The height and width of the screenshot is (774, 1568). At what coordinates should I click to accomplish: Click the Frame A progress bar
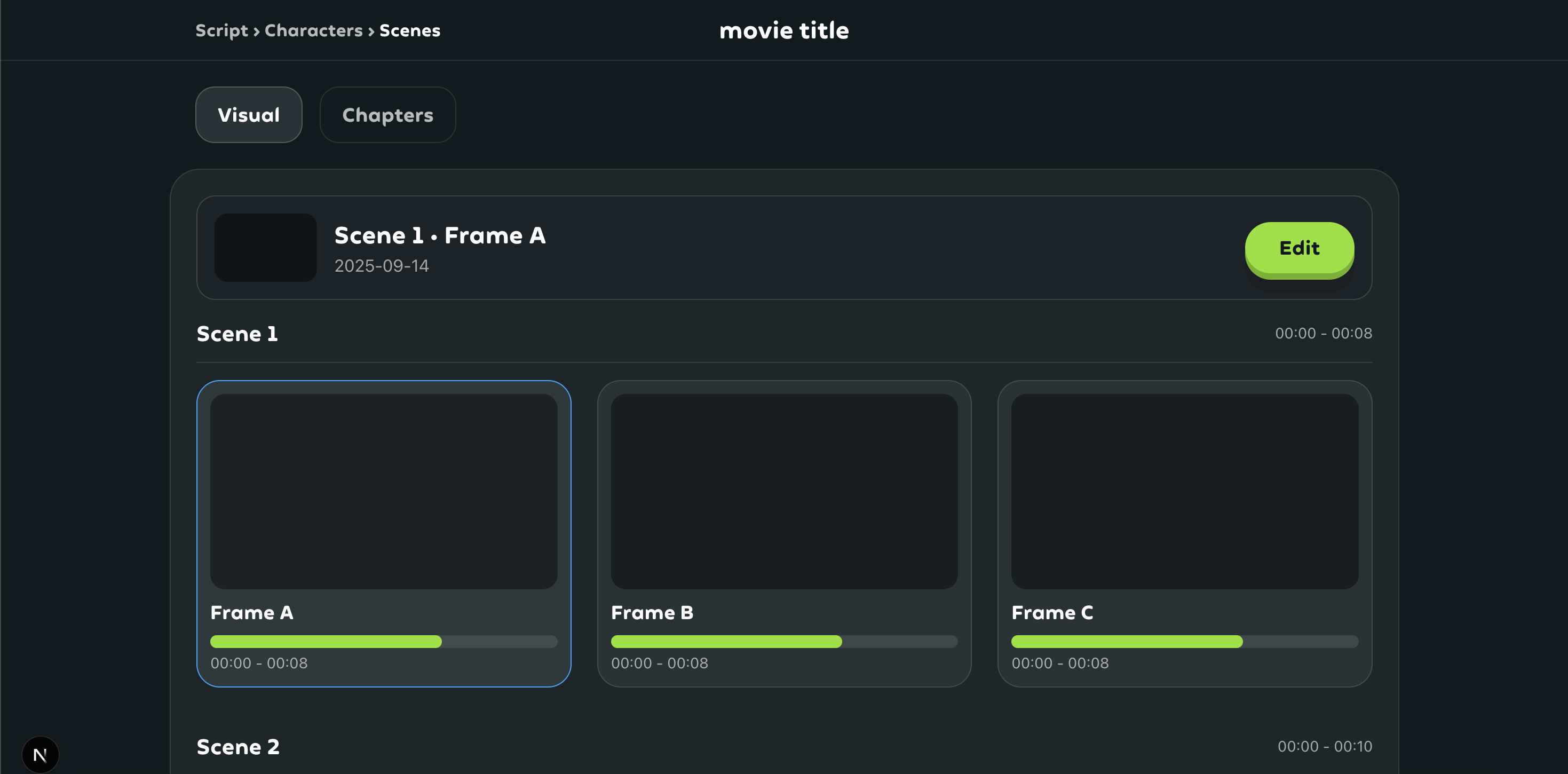coord(384,641)
